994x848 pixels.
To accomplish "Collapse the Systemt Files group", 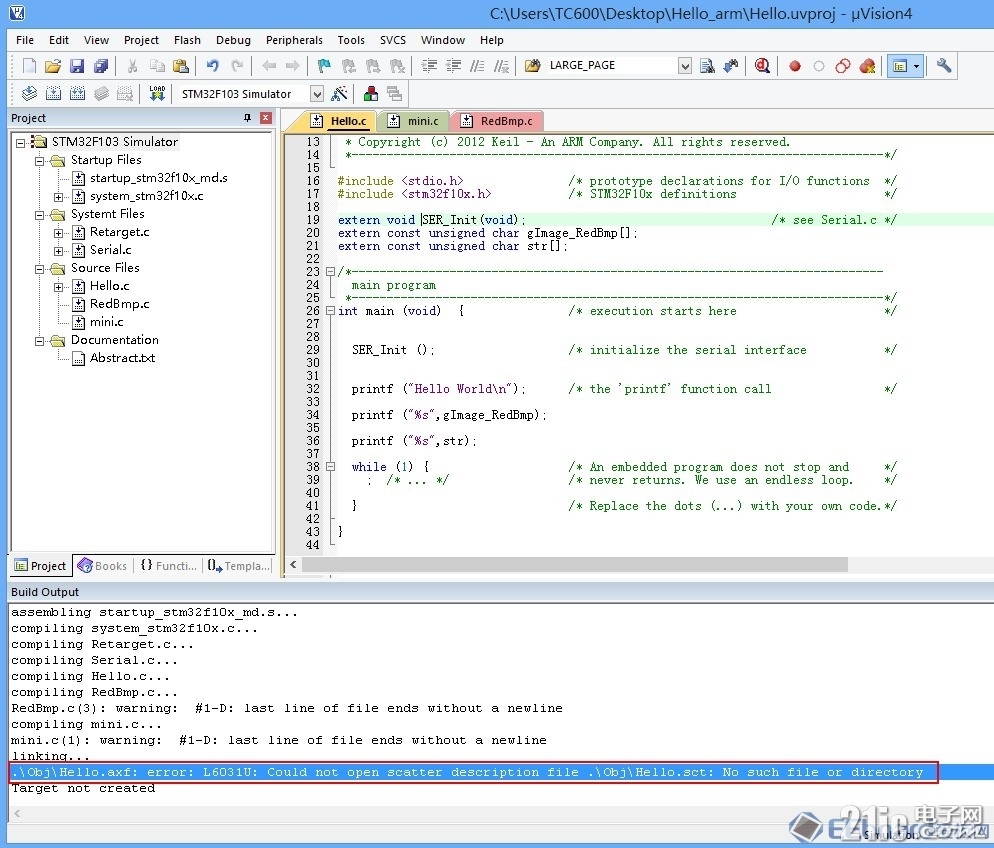I will [39, 215].
